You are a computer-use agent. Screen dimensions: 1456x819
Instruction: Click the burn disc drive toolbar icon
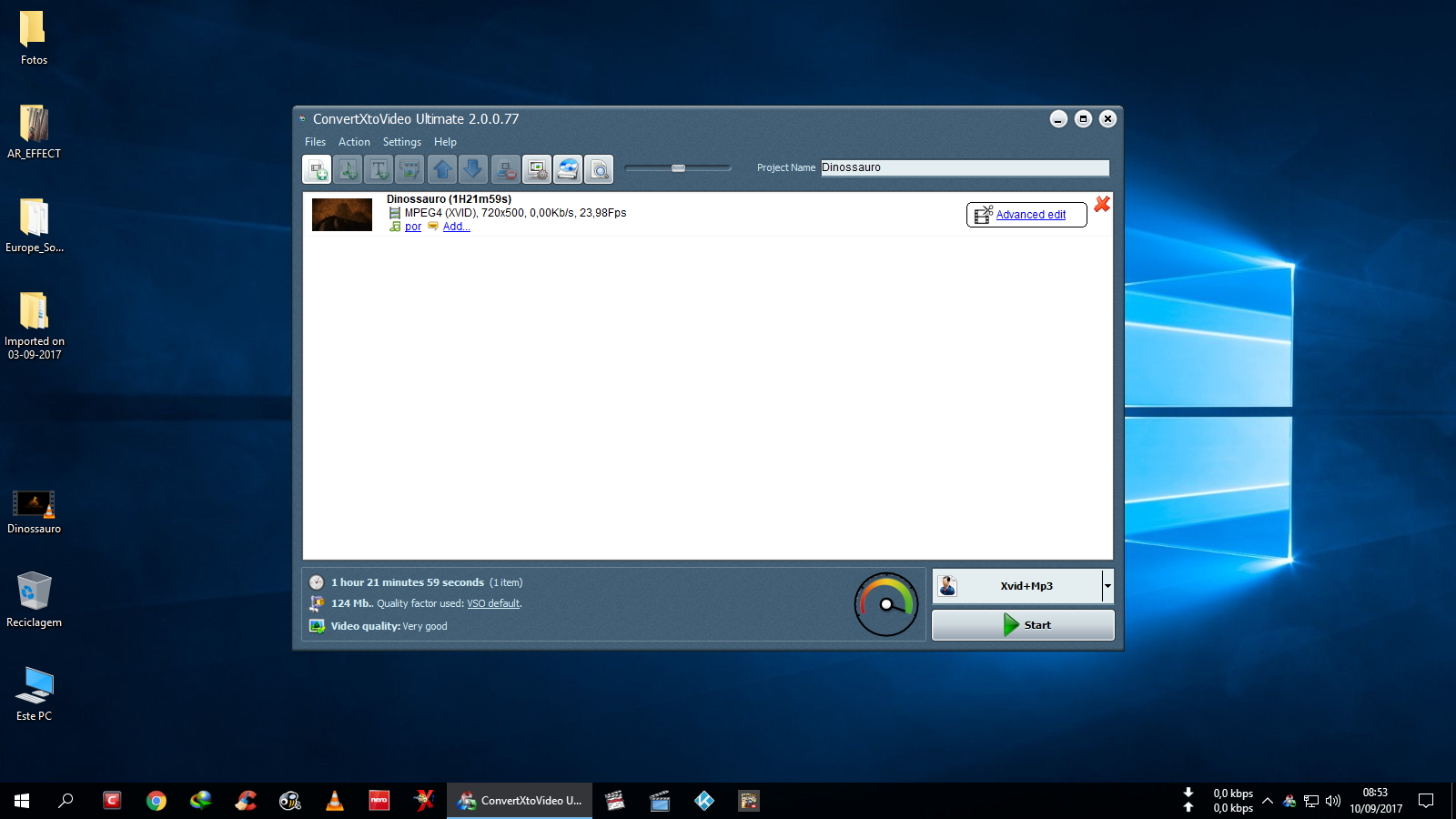(x=568, y=169)
